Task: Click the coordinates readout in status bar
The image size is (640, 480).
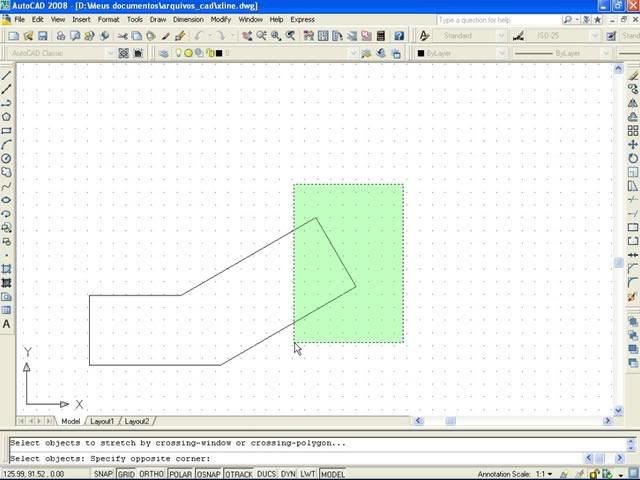Action: pyautogui.click(x=31, y=474)
